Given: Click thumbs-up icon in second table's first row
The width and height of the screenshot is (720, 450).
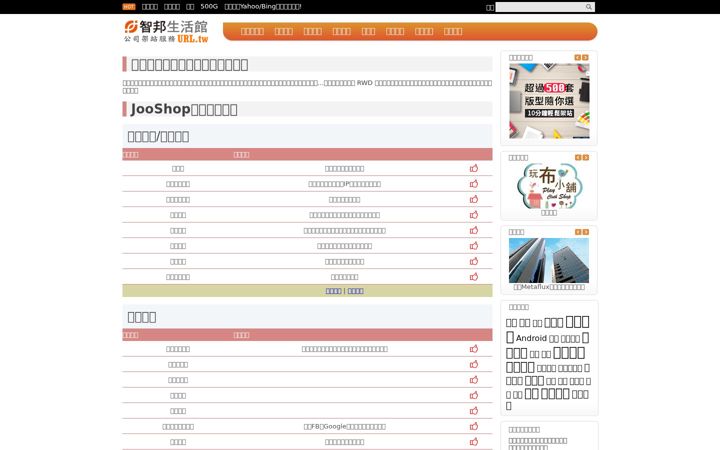Looking at the screenshot, I should [474, 349].
